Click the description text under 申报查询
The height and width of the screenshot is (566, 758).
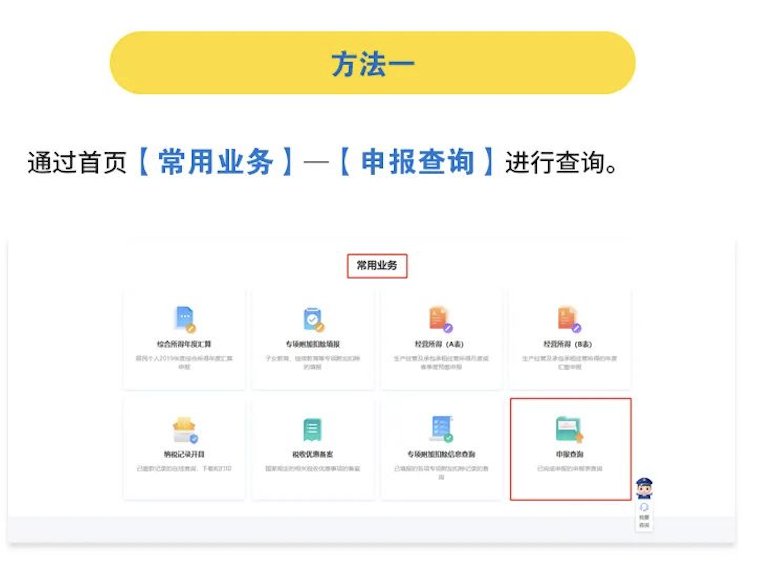(570, 467)
